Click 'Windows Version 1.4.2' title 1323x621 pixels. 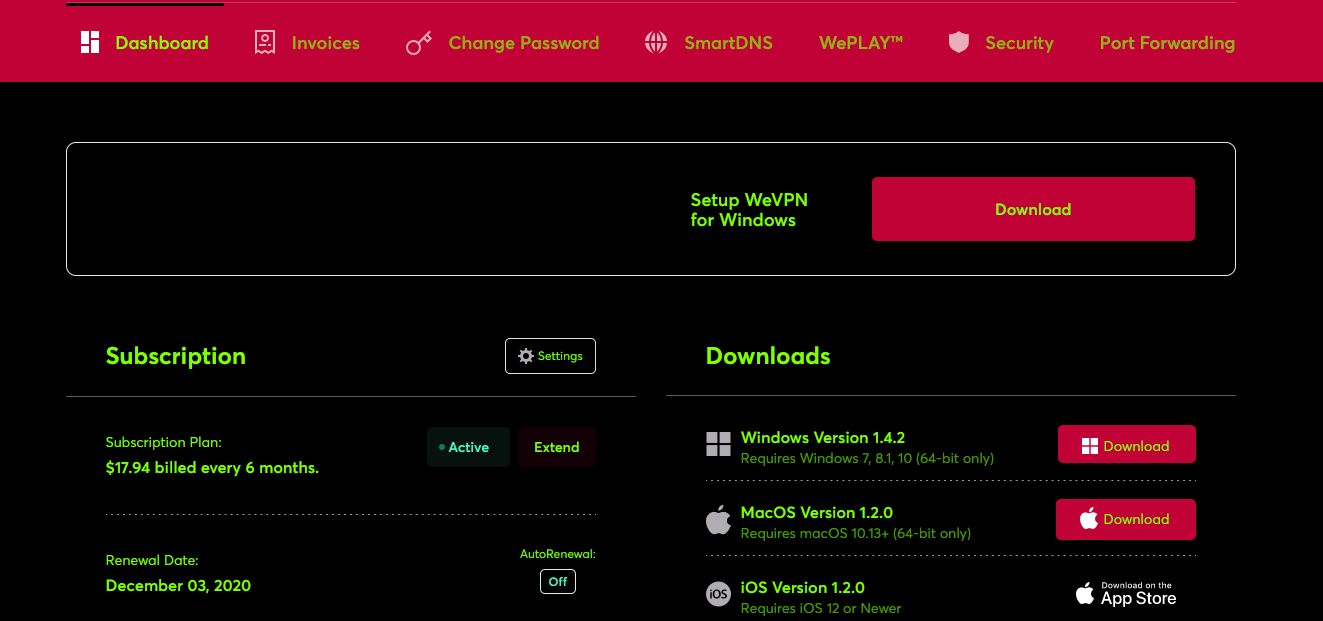[x=823, y=438]
